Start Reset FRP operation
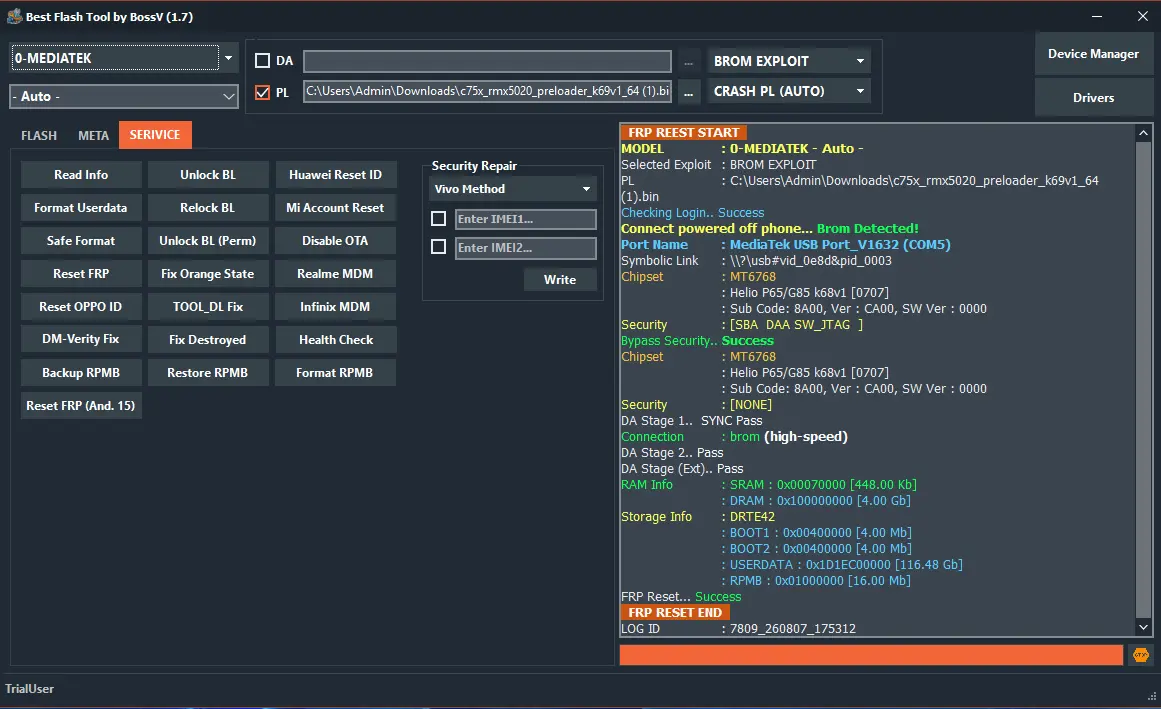The image size is (1161, 709). [81, 274]
